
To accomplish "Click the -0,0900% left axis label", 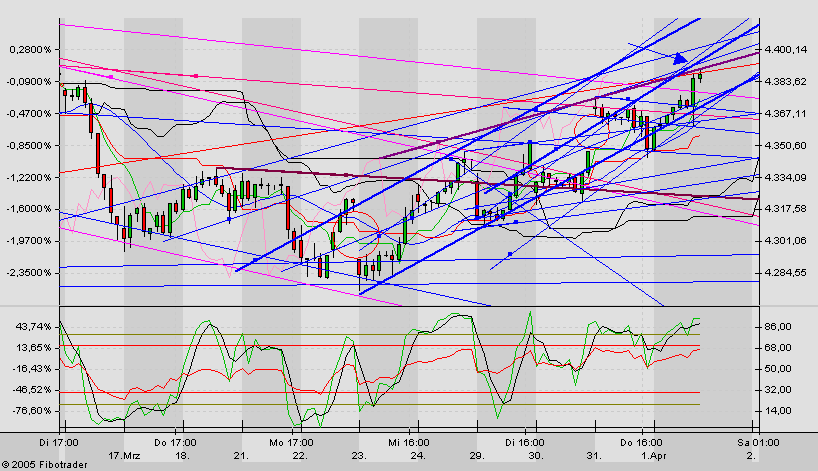I will [29, 82].
